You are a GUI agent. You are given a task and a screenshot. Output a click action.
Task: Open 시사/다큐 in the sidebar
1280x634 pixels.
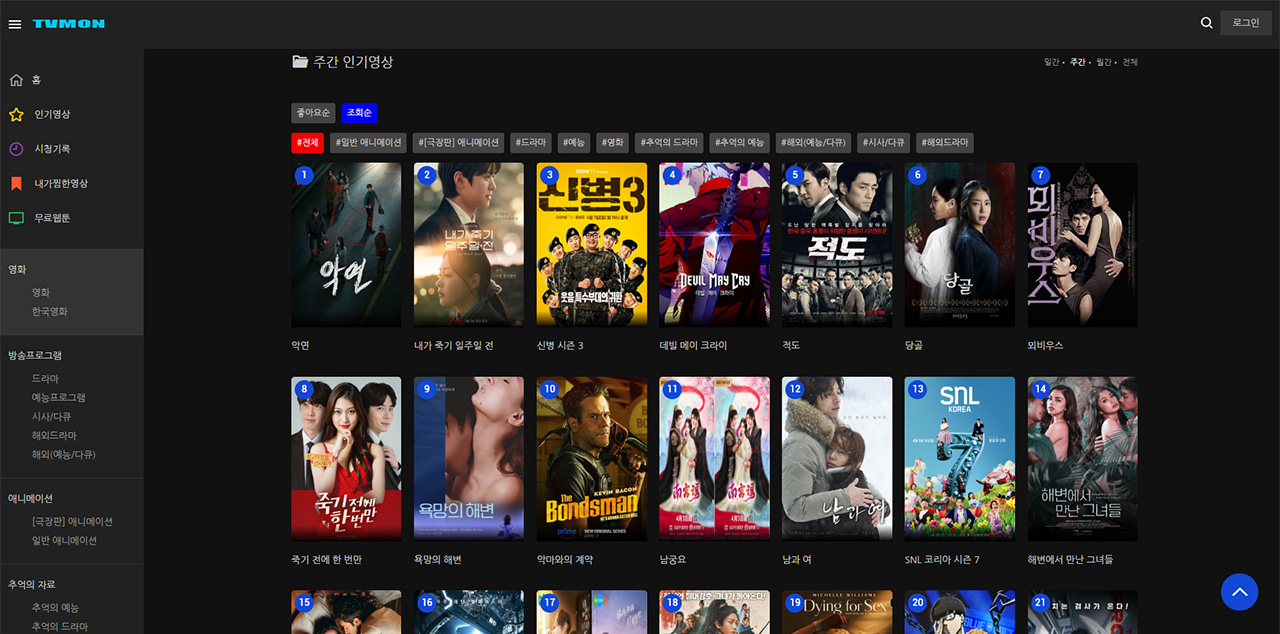(51, 417)
